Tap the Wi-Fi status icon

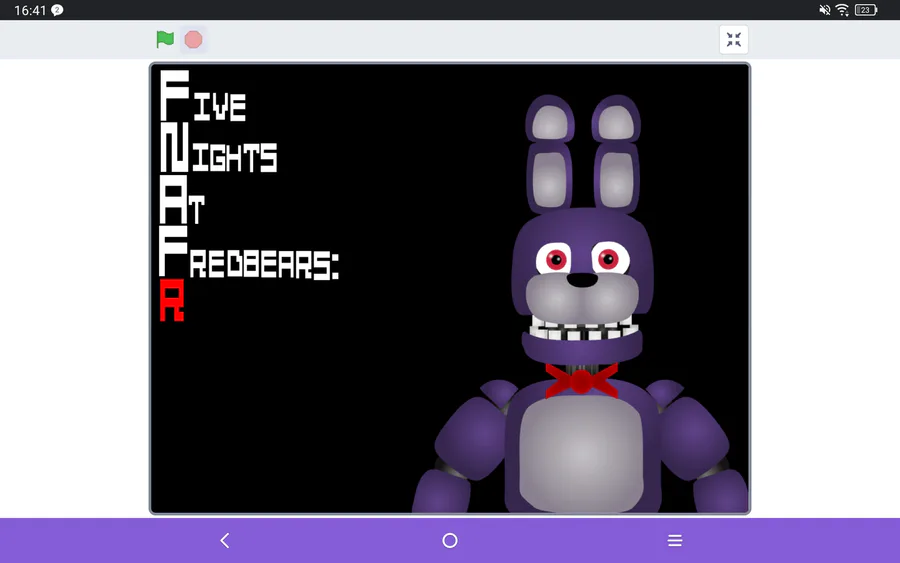click(x=842, y=10)
